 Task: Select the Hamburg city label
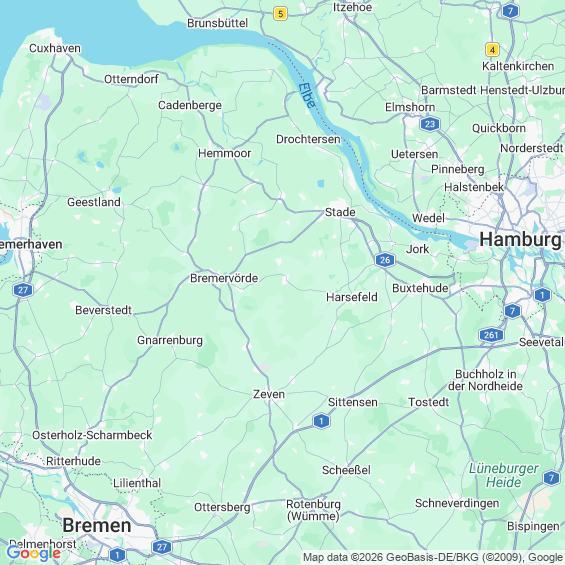(x=520, y=239)
